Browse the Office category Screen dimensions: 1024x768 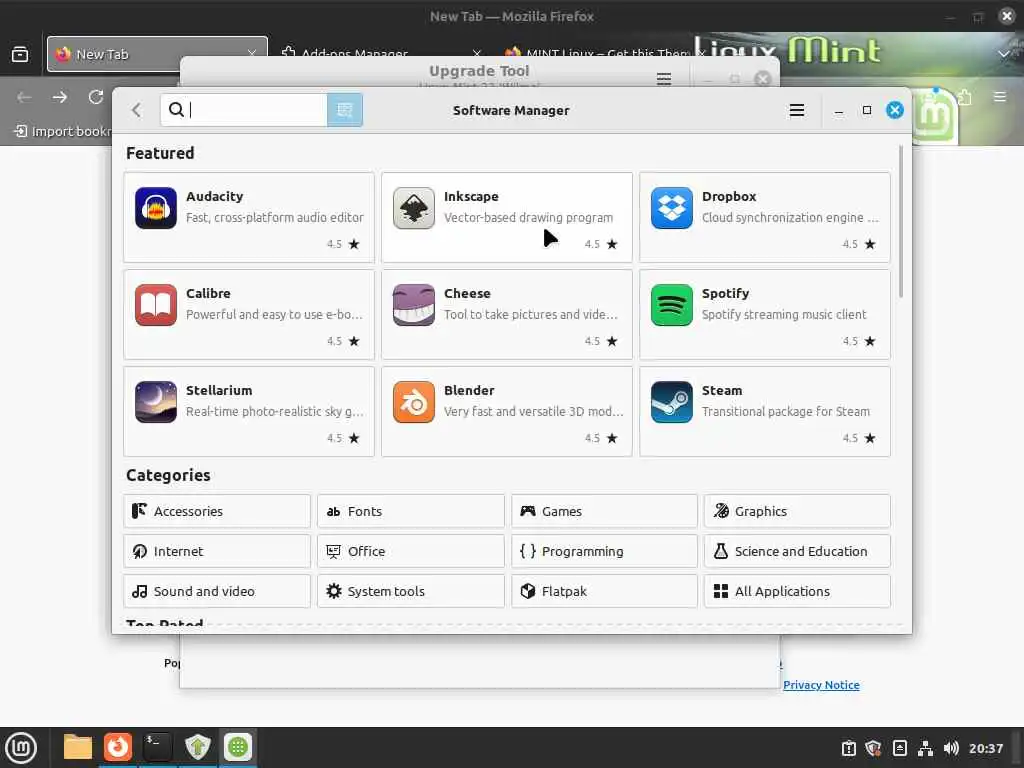click(411, 551)
